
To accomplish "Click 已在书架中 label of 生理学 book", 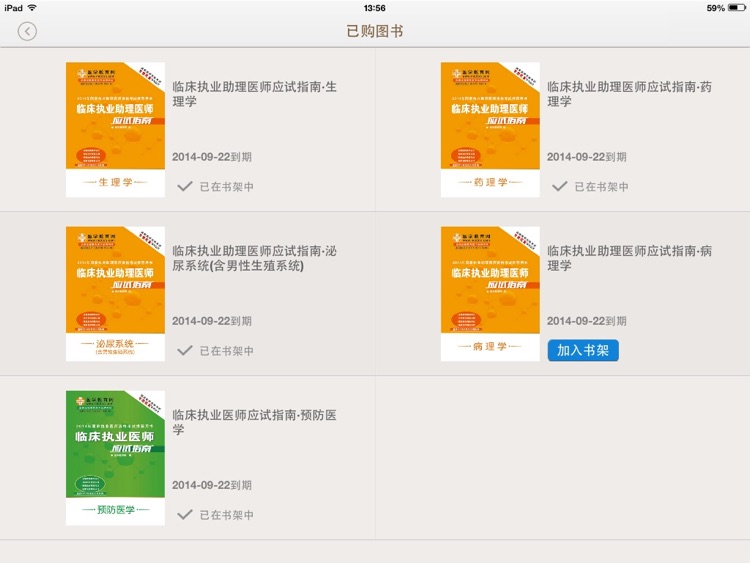I will (227, 187).
